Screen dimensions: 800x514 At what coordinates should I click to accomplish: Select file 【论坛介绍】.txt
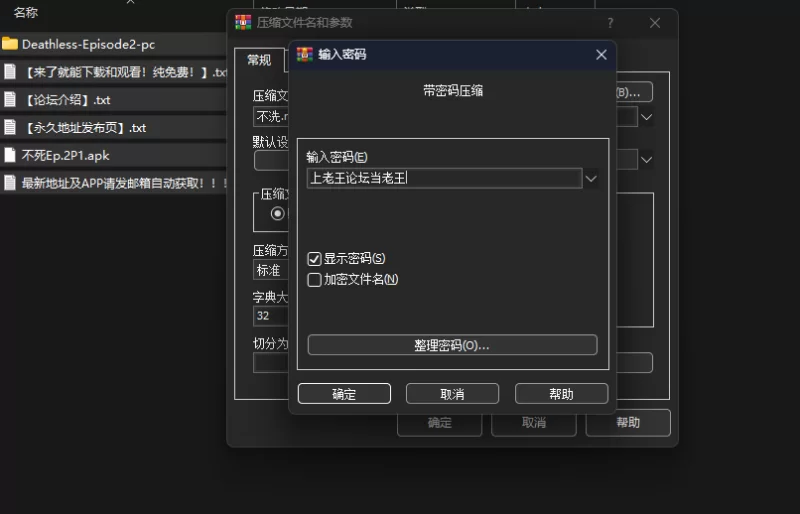coord(67,100)
